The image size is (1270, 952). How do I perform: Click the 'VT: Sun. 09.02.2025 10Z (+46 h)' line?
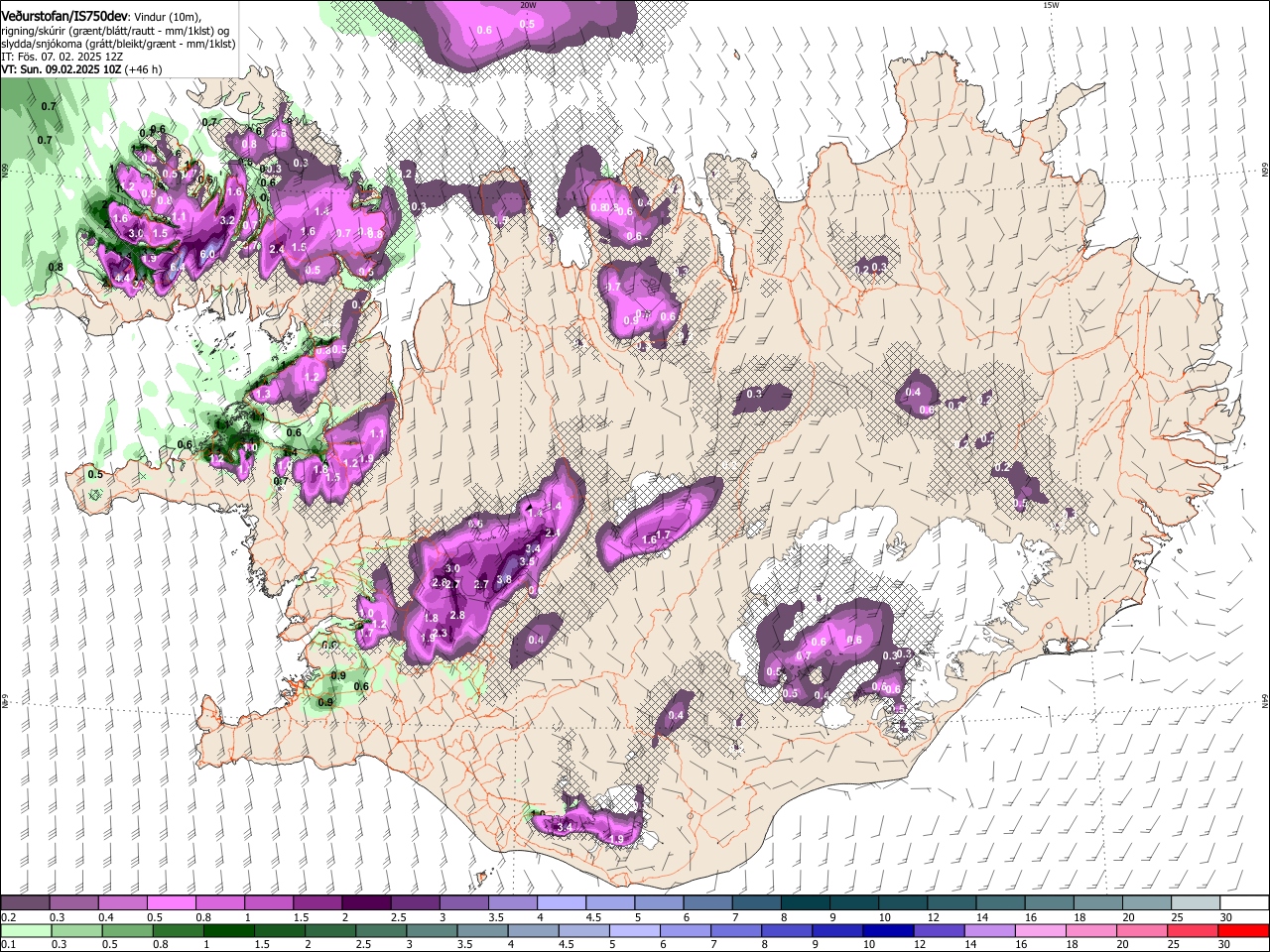tap(81, 69)
